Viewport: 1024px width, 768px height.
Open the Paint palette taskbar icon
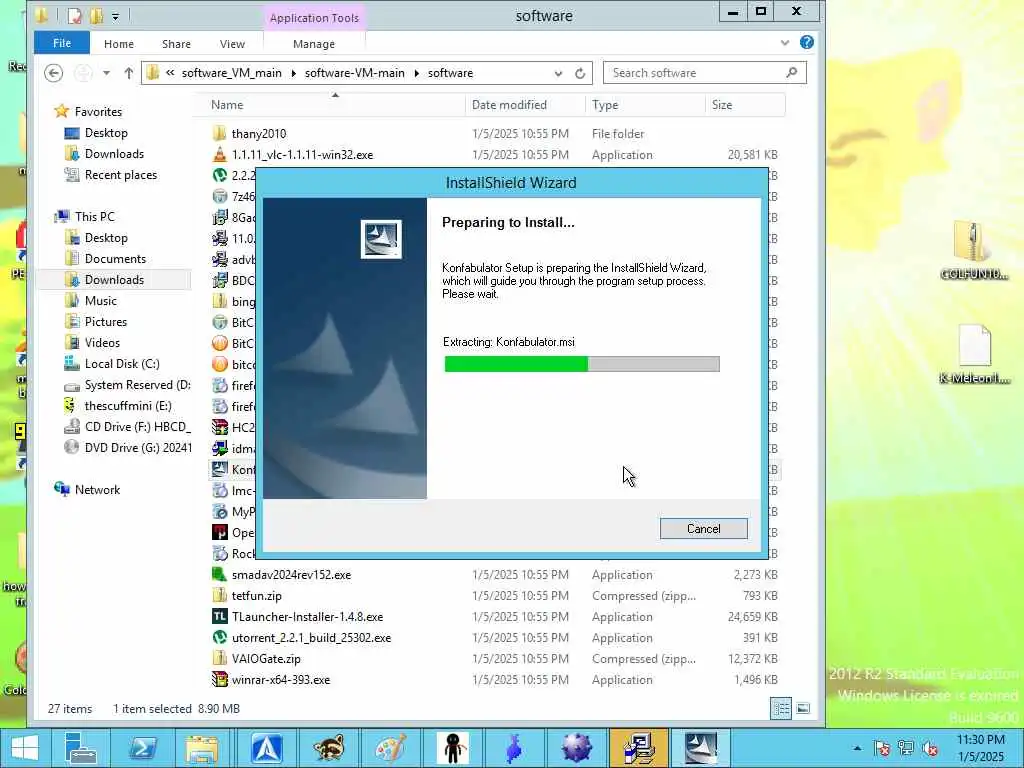coord(391,748)
